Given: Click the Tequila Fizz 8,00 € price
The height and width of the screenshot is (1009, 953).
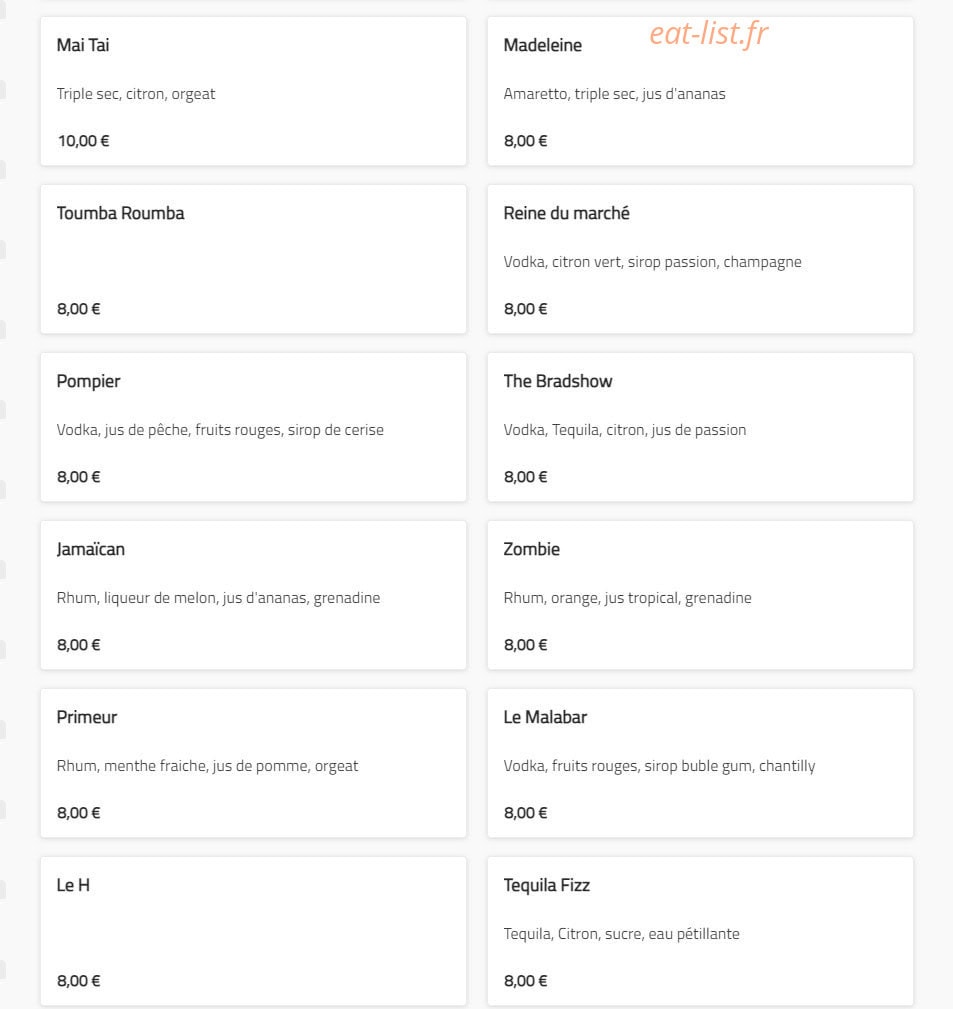Looking at the screenshot, I should pos(525,981).
